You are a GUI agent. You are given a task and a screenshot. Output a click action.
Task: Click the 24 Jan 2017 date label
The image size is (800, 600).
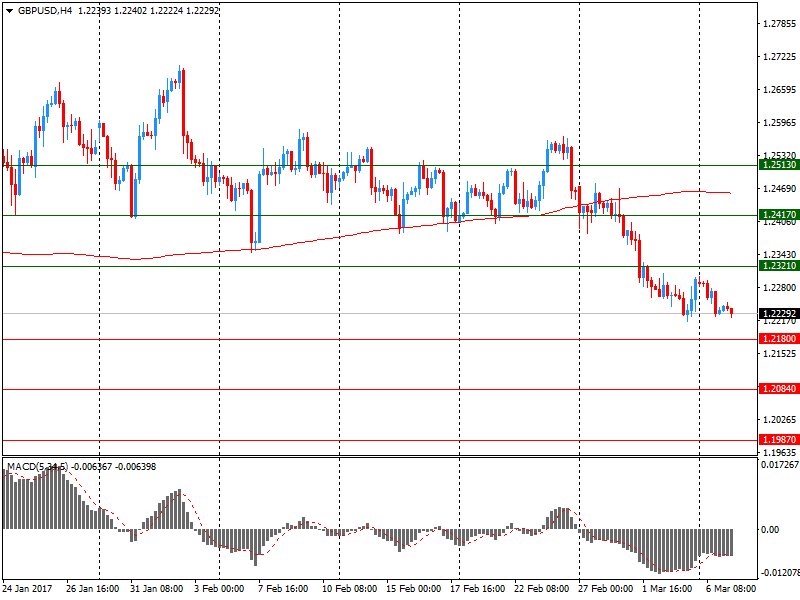27,588
